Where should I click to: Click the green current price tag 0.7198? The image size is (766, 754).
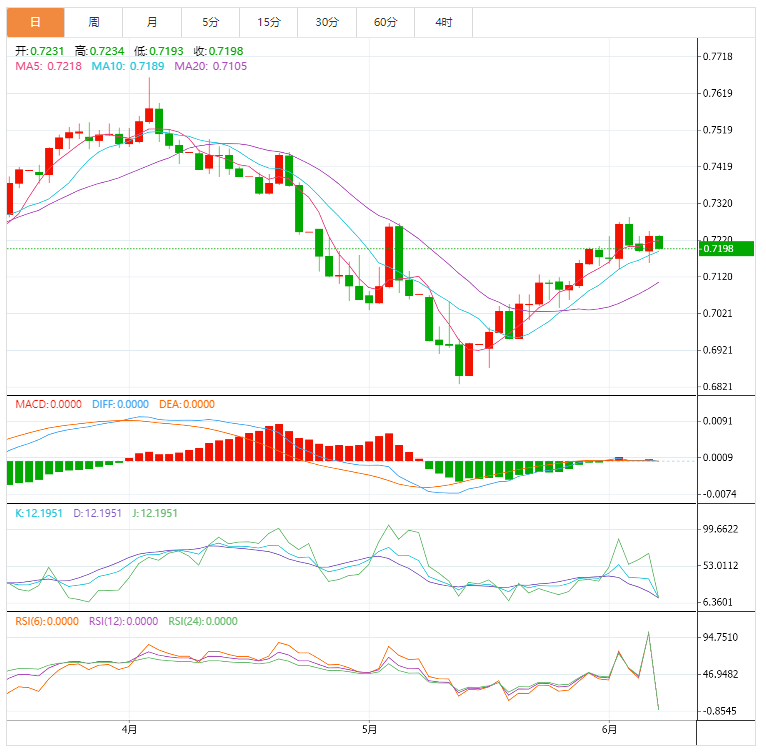pyautogui.click(x=726, y=249)
